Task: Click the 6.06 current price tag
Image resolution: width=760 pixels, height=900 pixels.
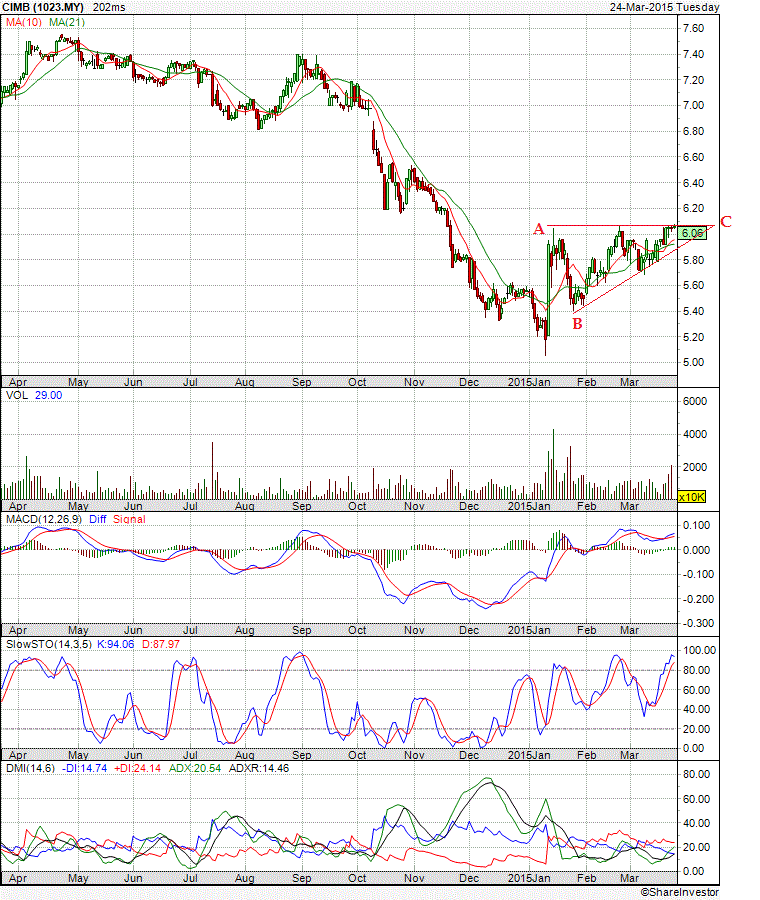Action: [692, 233]
